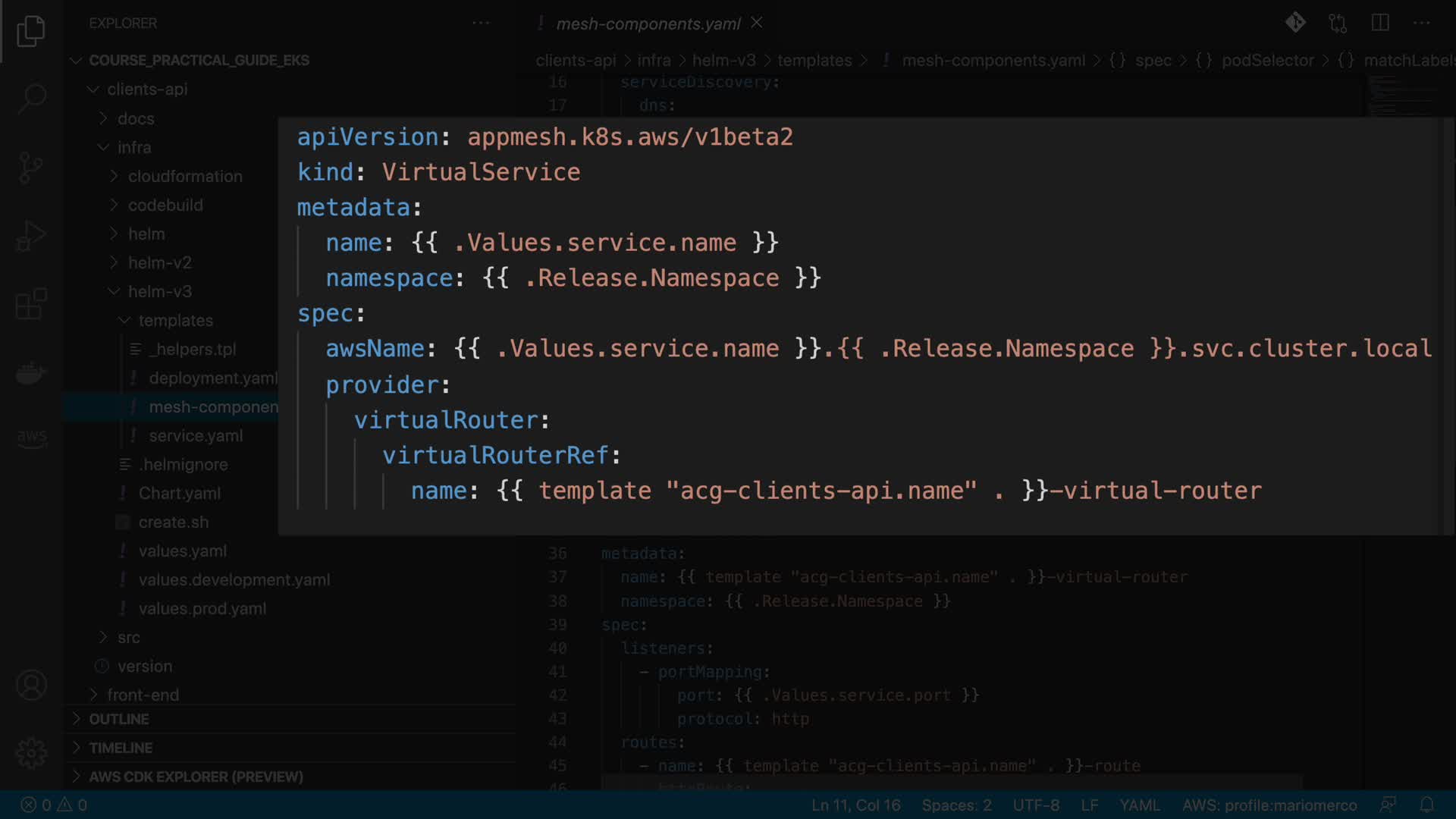Expand the AWS CDK EXPLORER section
The height and width of the screenshot is (819, 1456).
click(196, 777)
